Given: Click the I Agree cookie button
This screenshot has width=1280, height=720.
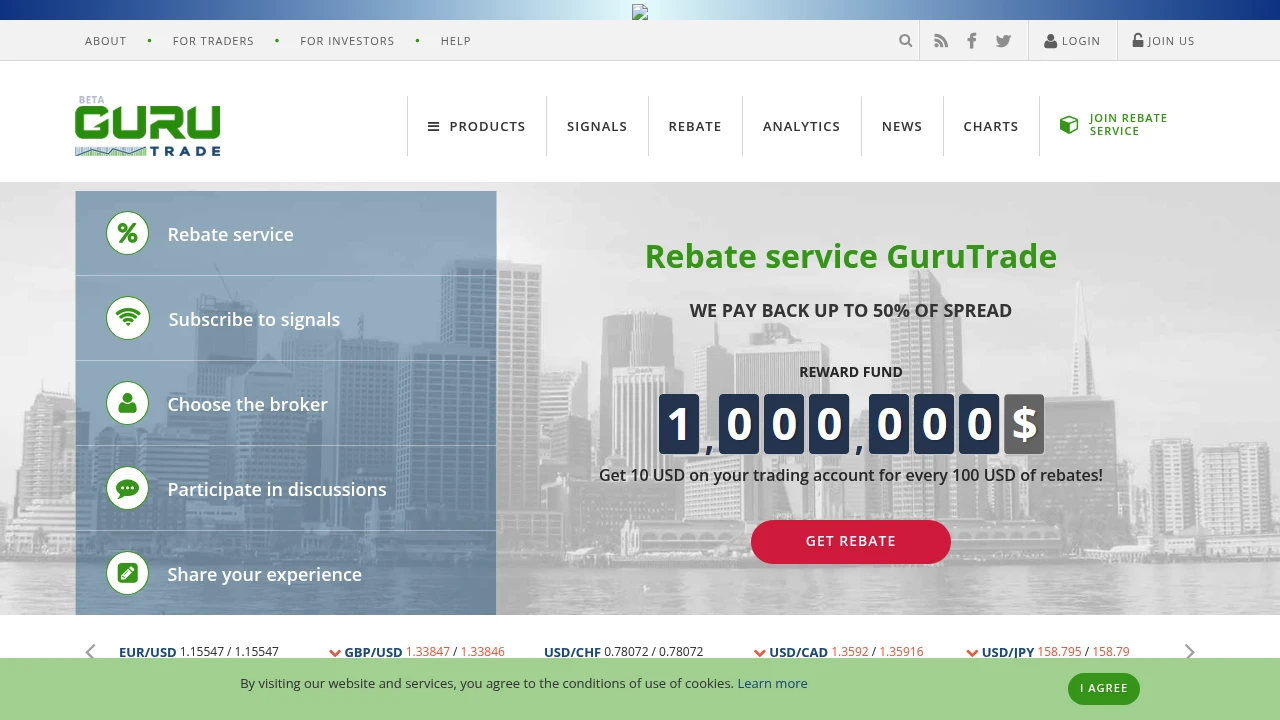Looking at the screenshot, I should click(1104, 688).
